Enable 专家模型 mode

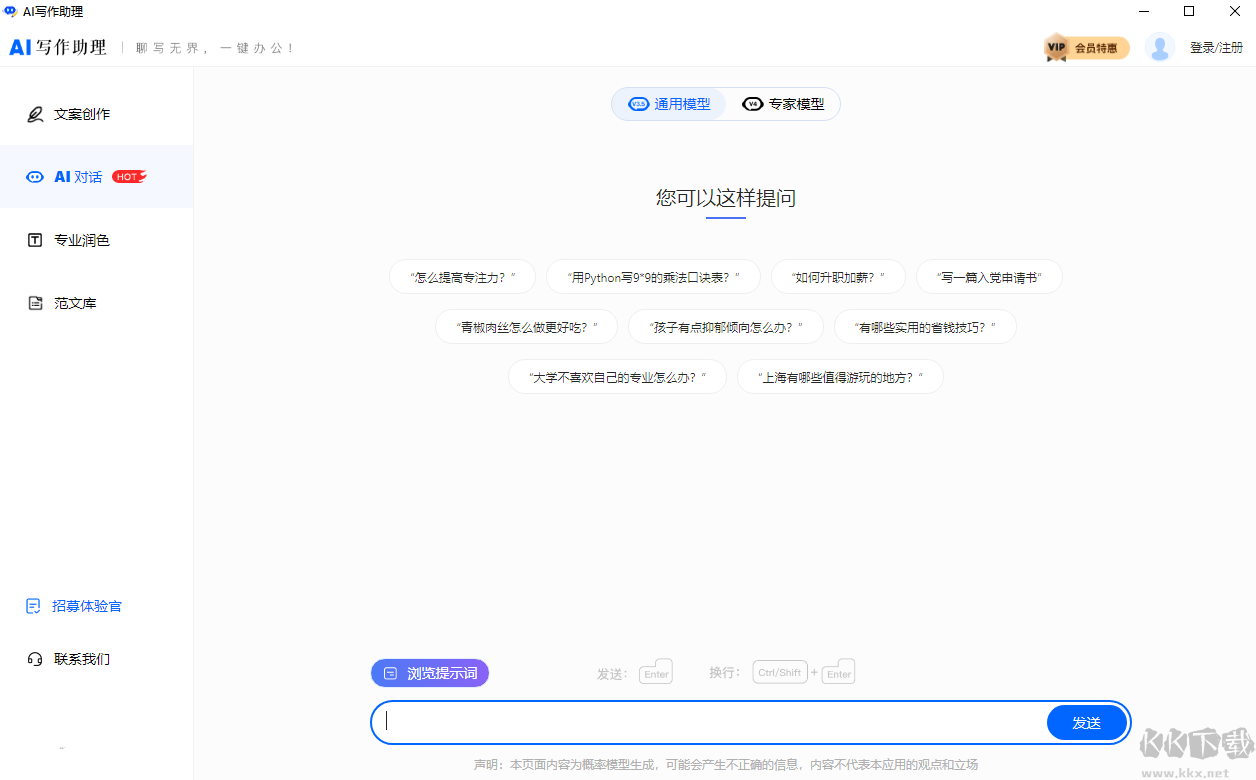[786, 103]
